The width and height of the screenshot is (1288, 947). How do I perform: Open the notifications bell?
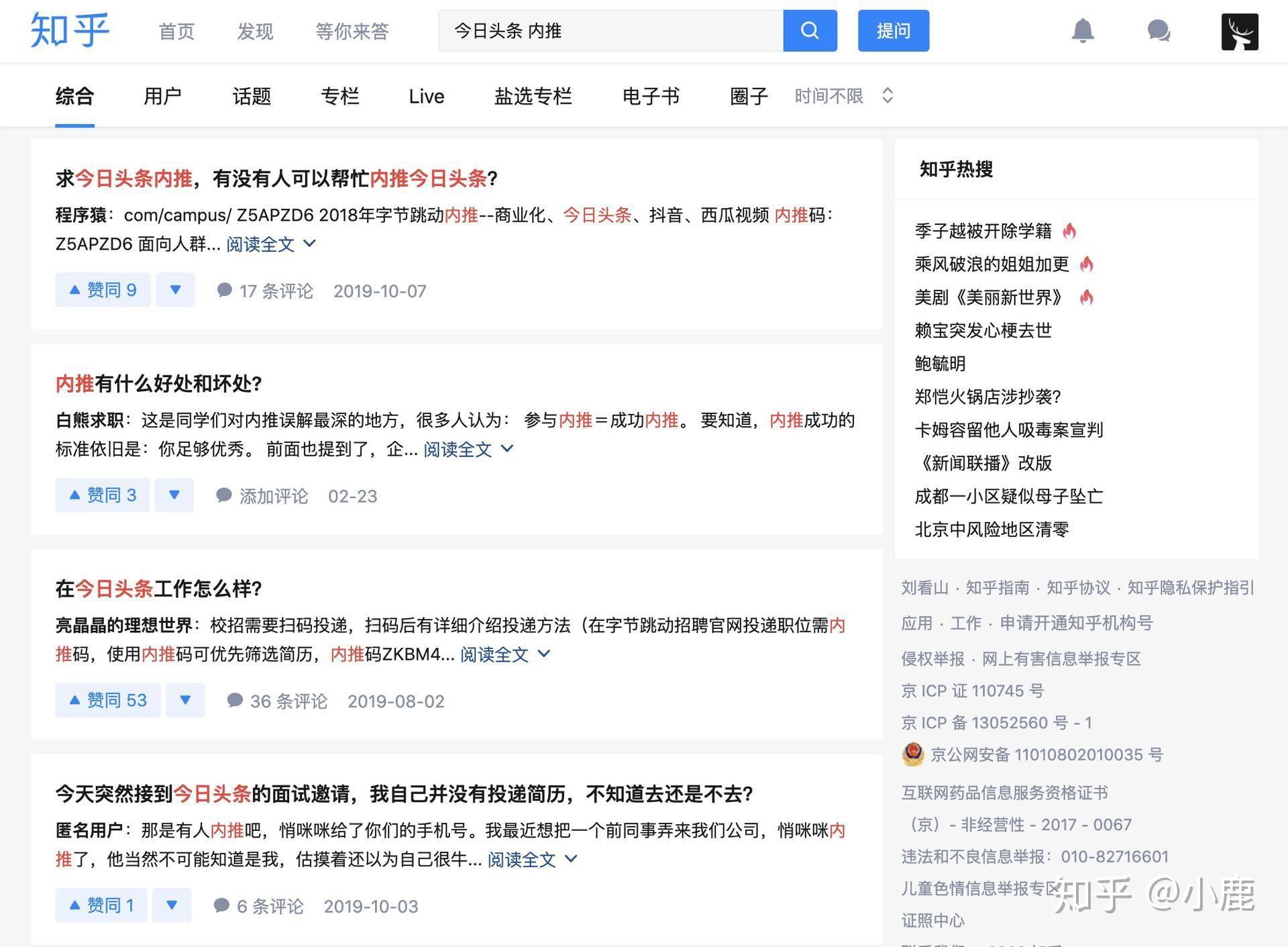tap(1084, 31)
